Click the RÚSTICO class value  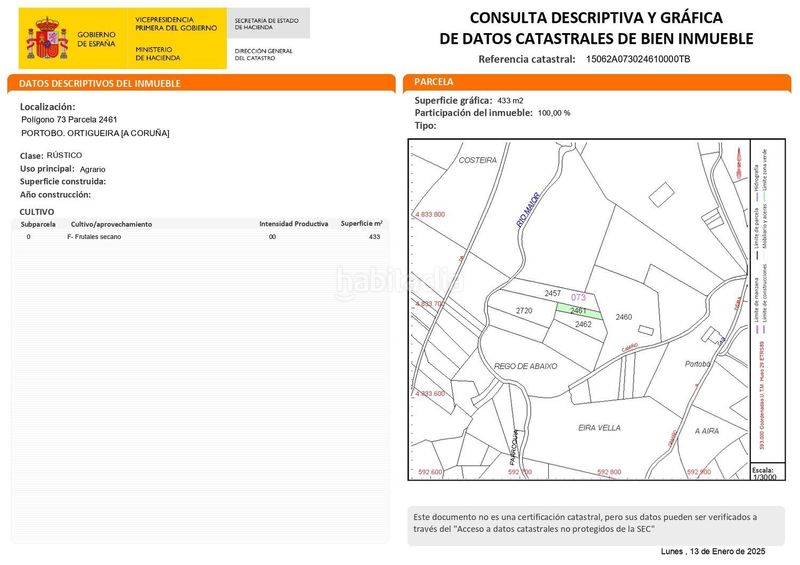tap(64, 155)
